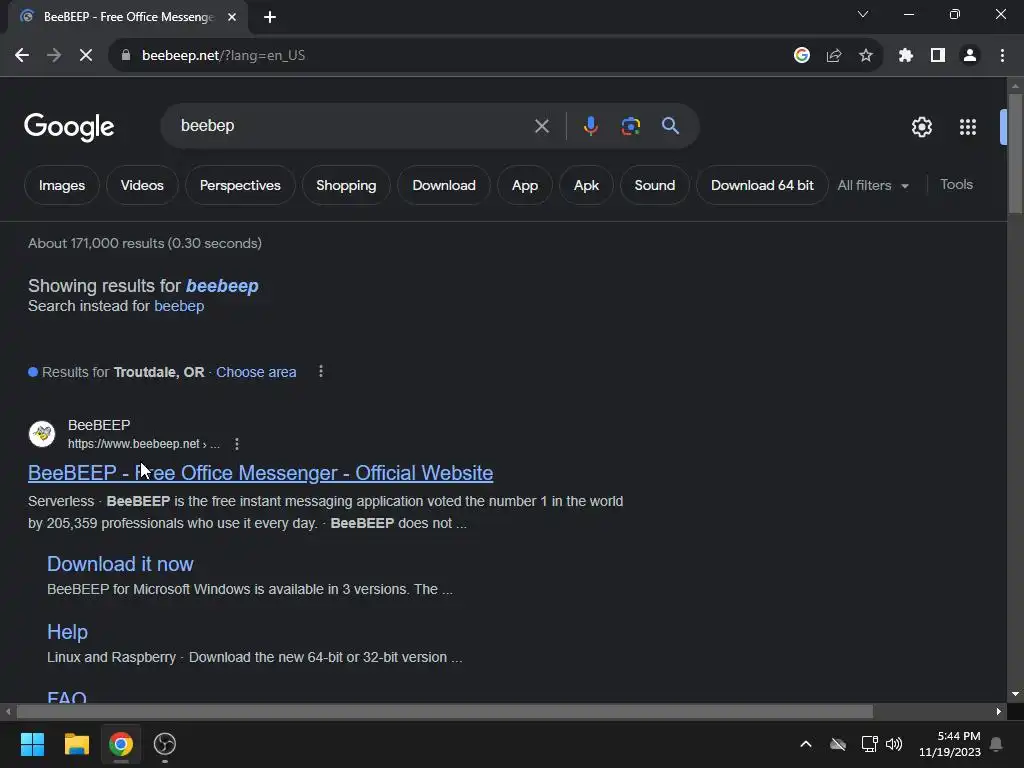Screen dimensions: 1024x768
Task: Open the BeeBEEP result's more options
Action: pos(237,444)
